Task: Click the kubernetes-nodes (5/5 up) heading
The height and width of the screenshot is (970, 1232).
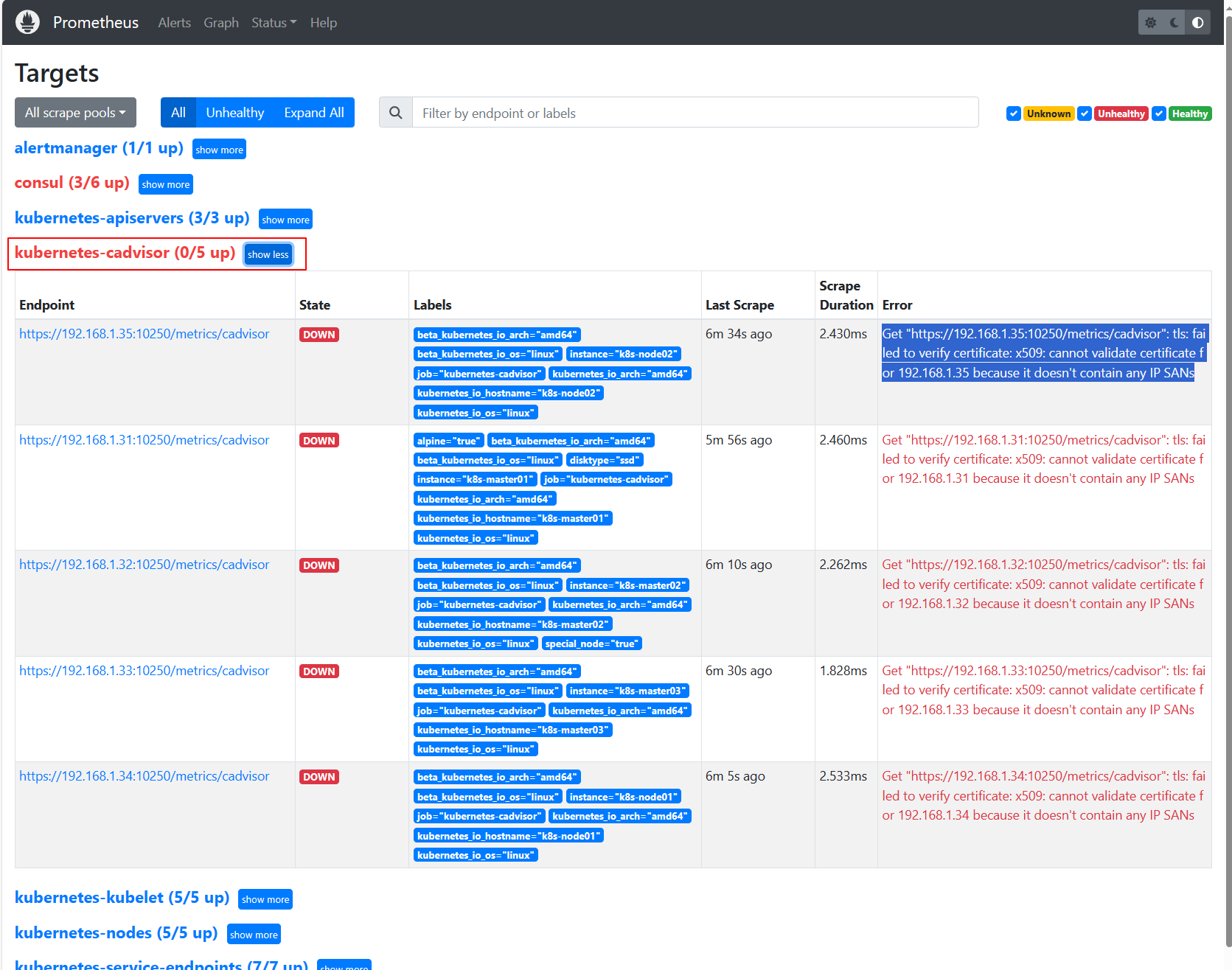Action: point(116,933)
